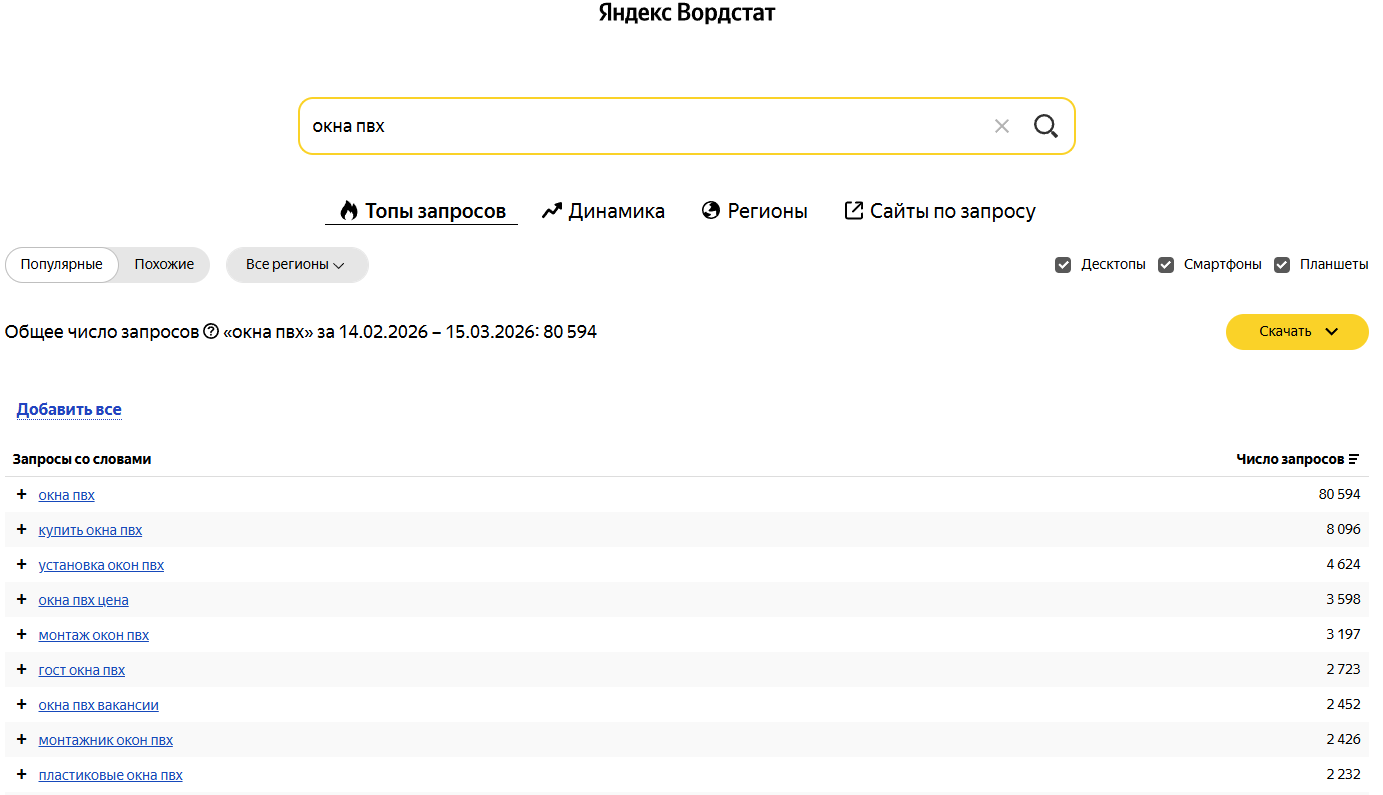Toggle the Десктопы checkbox

(x=1063, y=265)
